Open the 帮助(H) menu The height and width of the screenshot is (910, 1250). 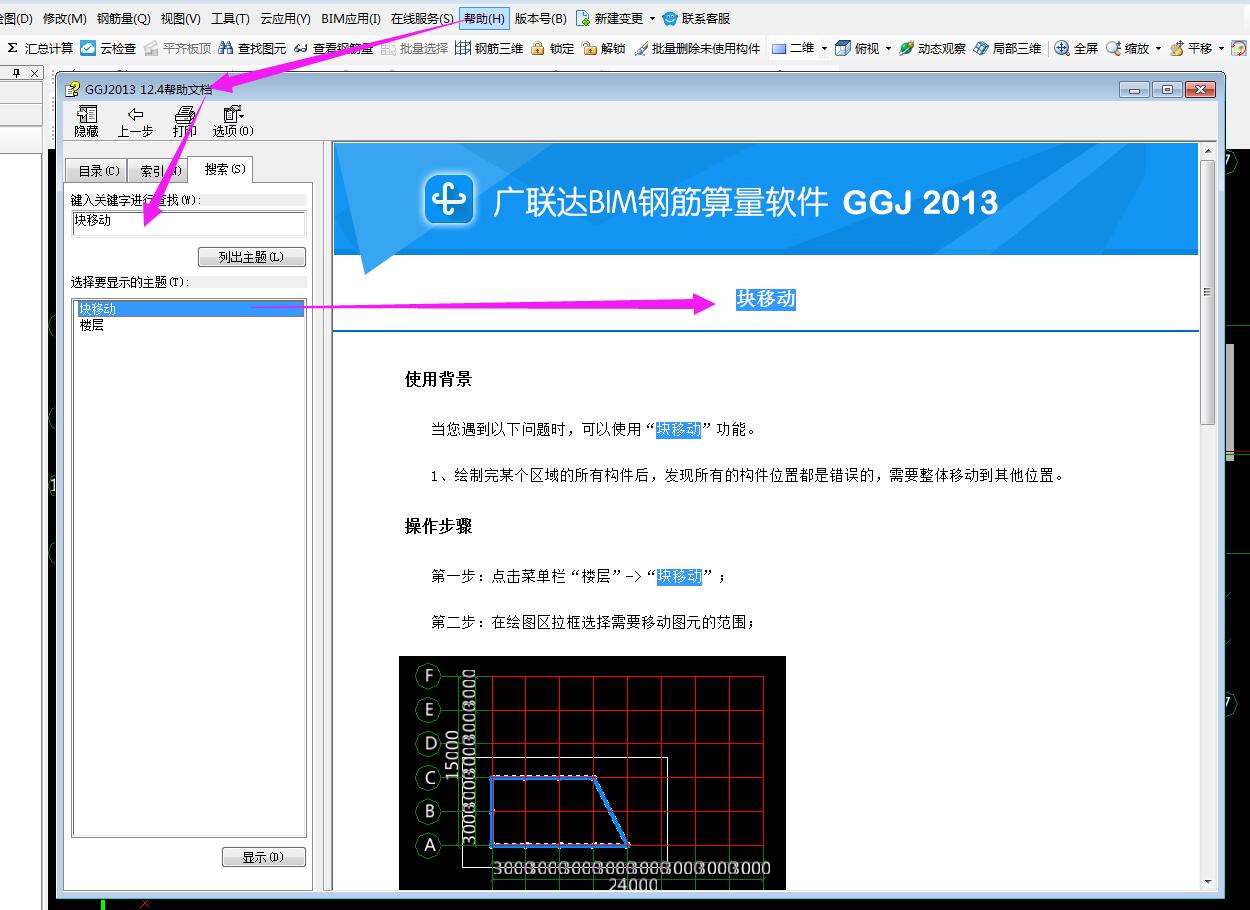coord(484,18)
